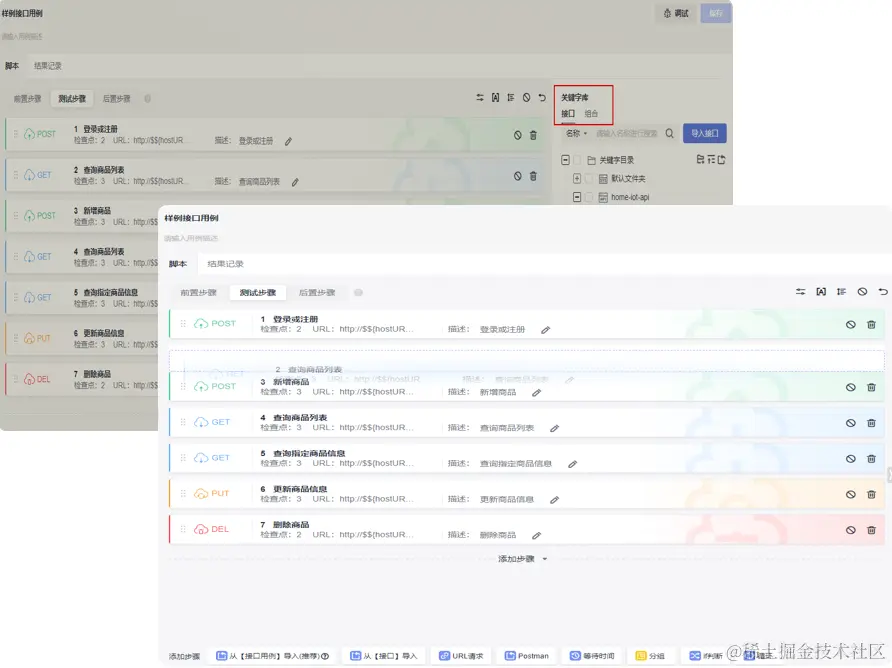Switch to 组合 tab in 关键字库 panel

[x=591, y=113]
